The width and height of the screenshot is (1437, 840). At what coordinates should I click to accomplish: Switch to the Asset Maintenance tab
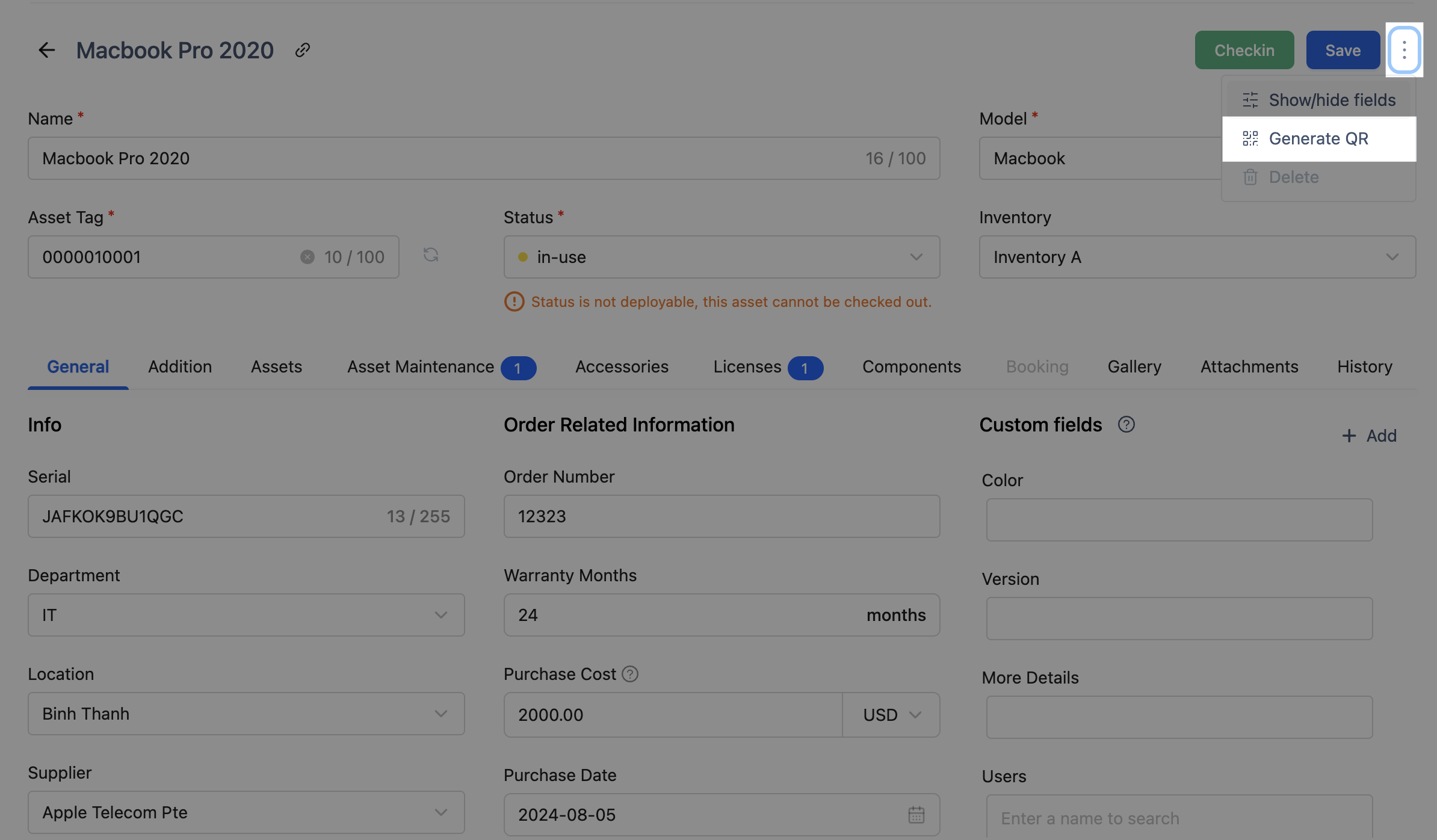tap(420, 367)
